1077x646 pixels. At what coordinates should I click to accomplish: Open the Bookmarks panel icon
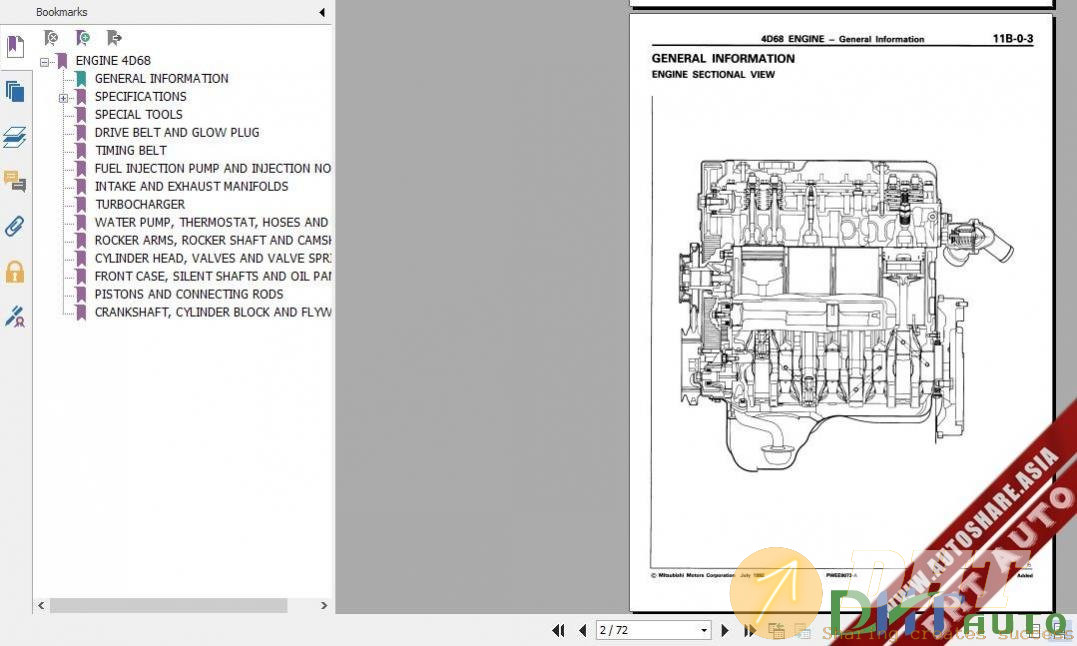tap(15, 47)
